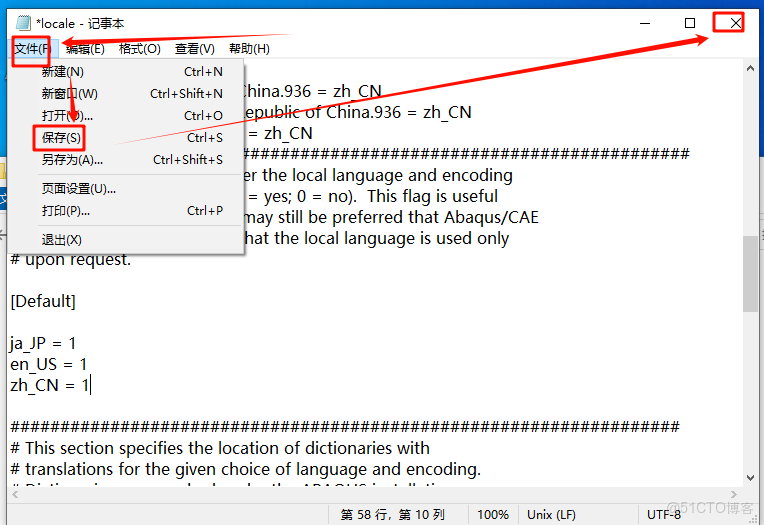Click 'UTF-8' encoding in status bar

point(664,515)
